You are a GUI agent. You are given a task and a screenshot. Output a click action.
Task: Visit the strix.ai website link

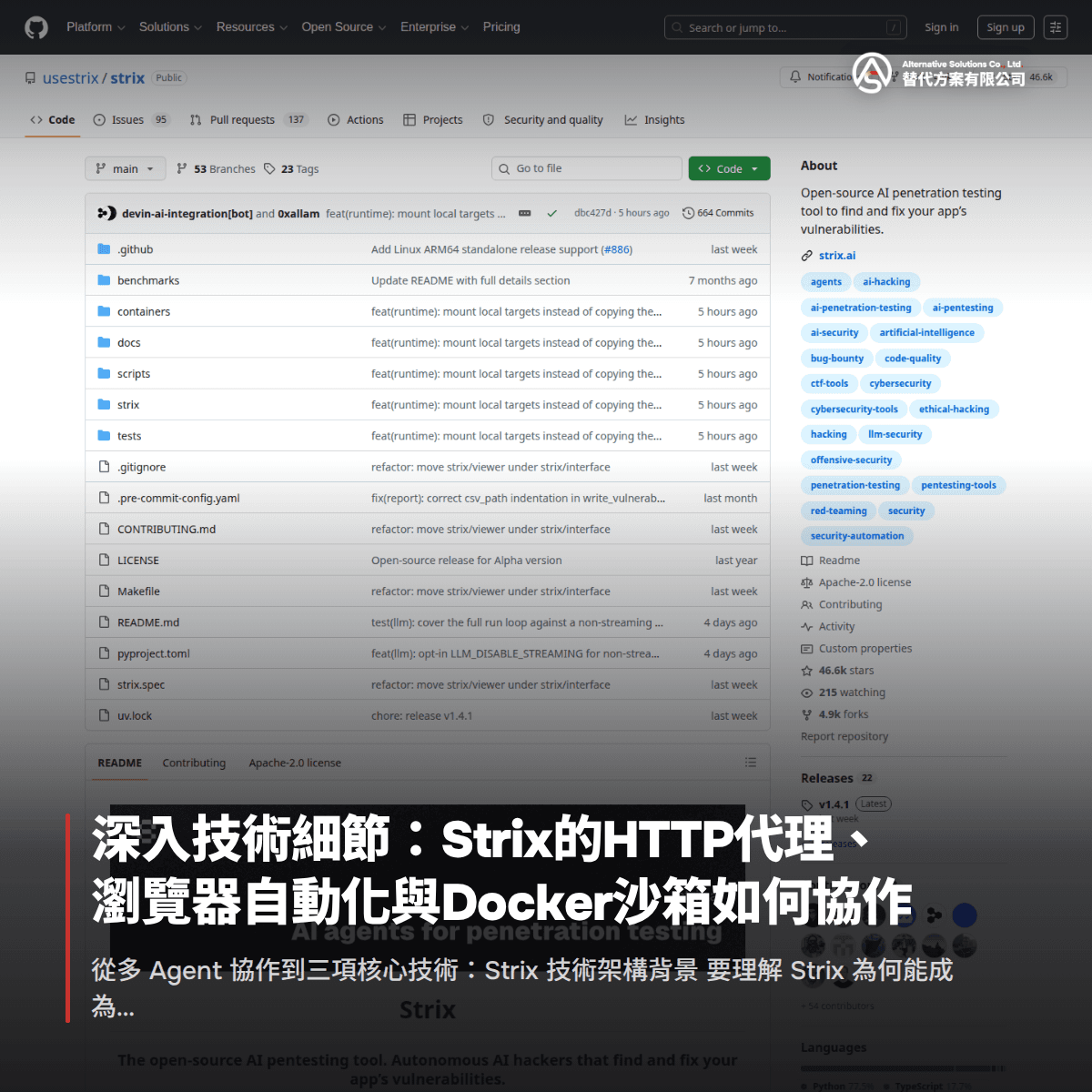tap(837, 256)
